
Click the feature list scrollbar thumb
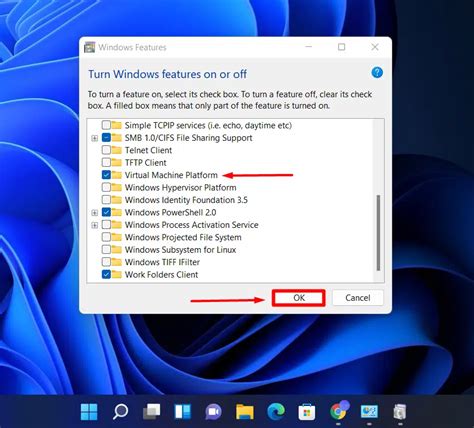pos(378,233)
